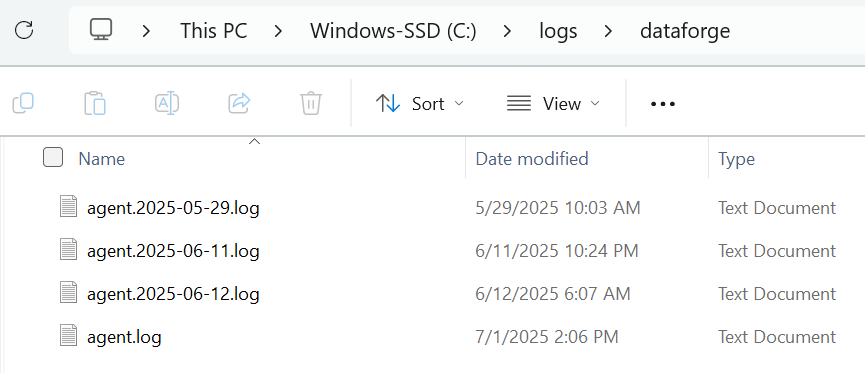
Task: Click the Refresh icon
Action: tap(24, 30)
